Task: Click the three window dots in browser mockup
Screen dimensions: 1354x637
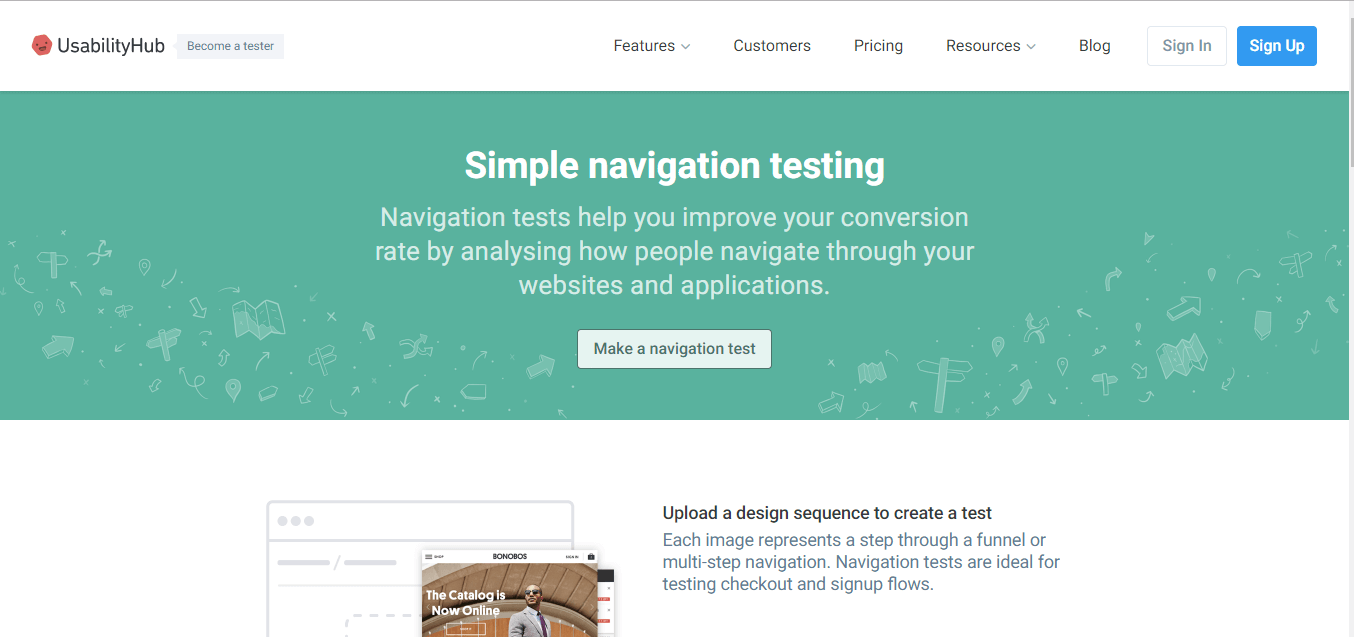Action: coord(295,521)
